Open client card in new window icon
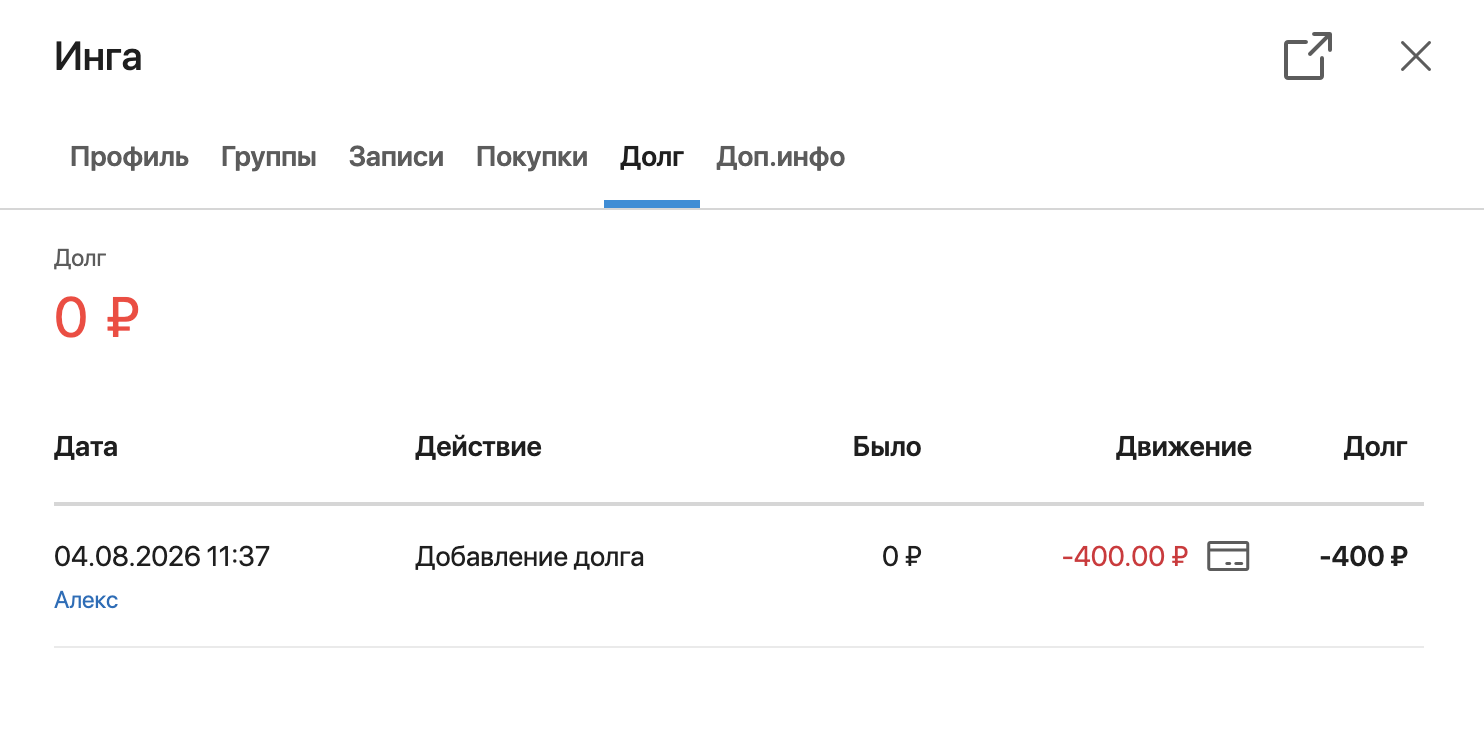Viewport: 1484px width, 744px height. point(1308,57)
